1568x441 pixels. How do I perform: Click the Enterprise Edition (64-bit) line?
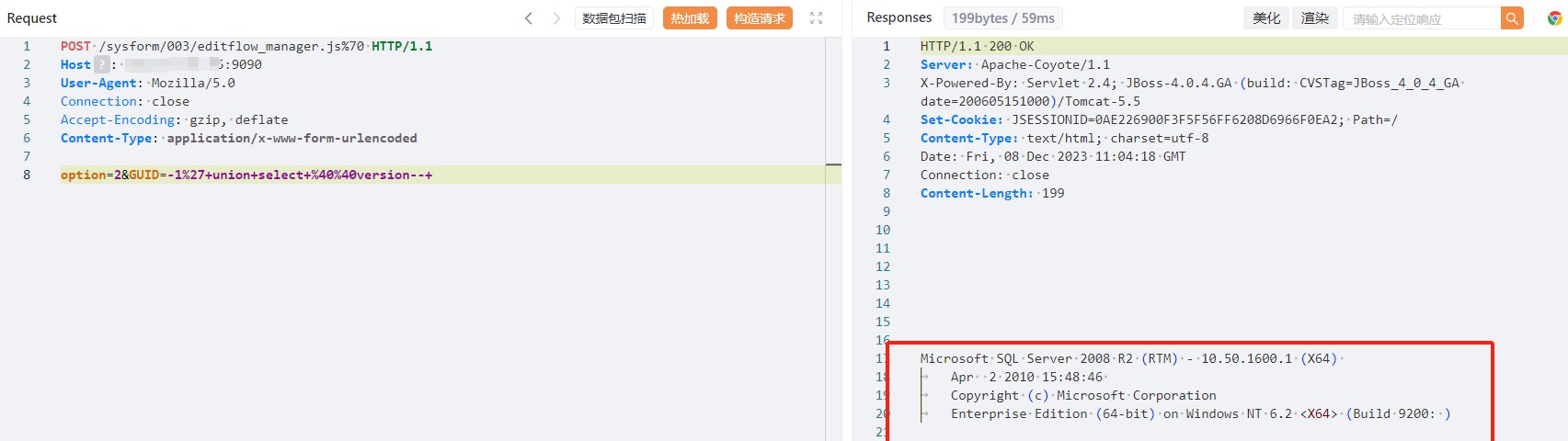click(x=1200, y=413)
